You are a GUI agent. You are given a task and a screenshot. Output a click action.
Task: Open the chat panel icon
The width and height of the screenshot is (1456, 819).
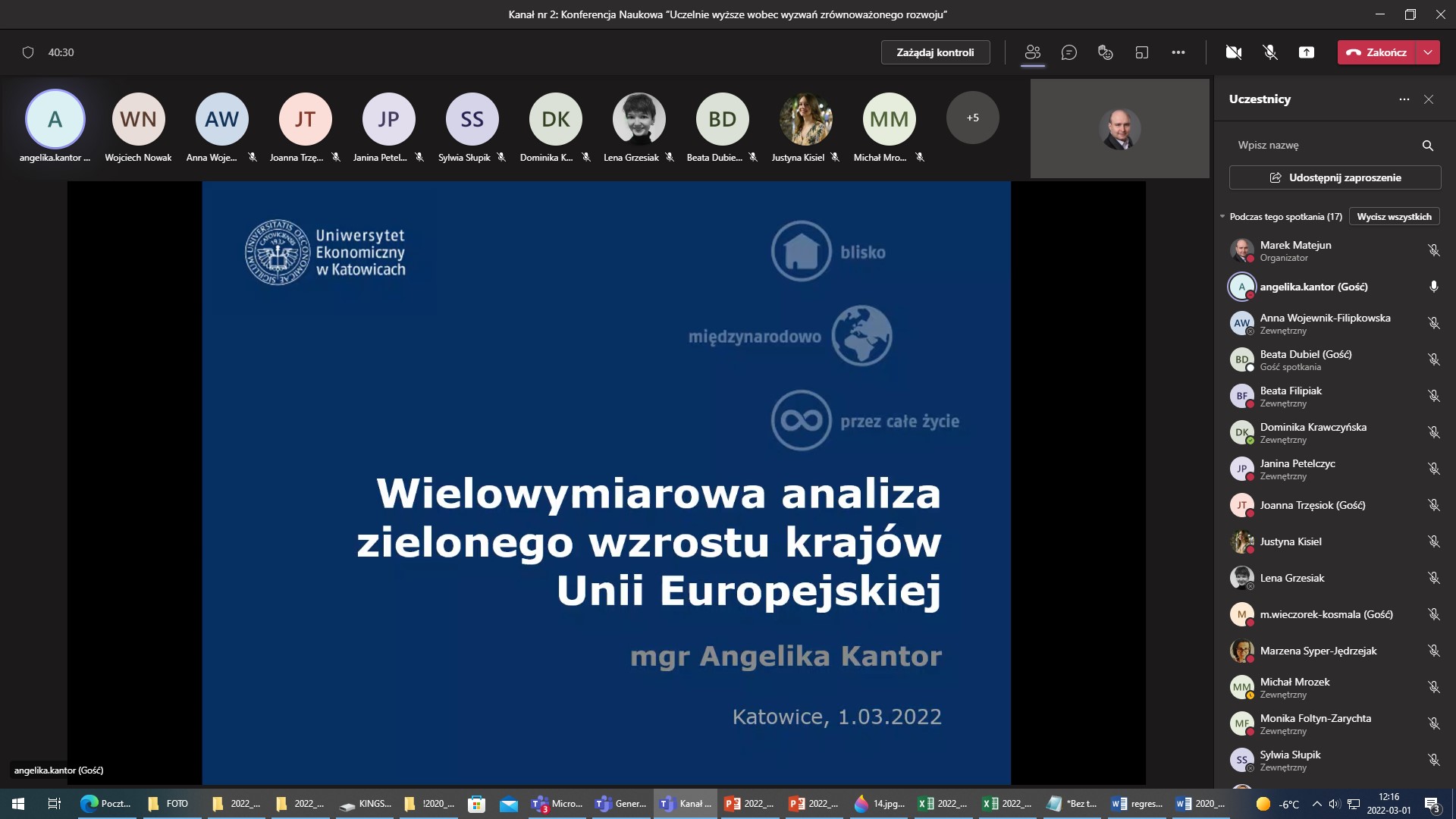[x=1069, y=52]
